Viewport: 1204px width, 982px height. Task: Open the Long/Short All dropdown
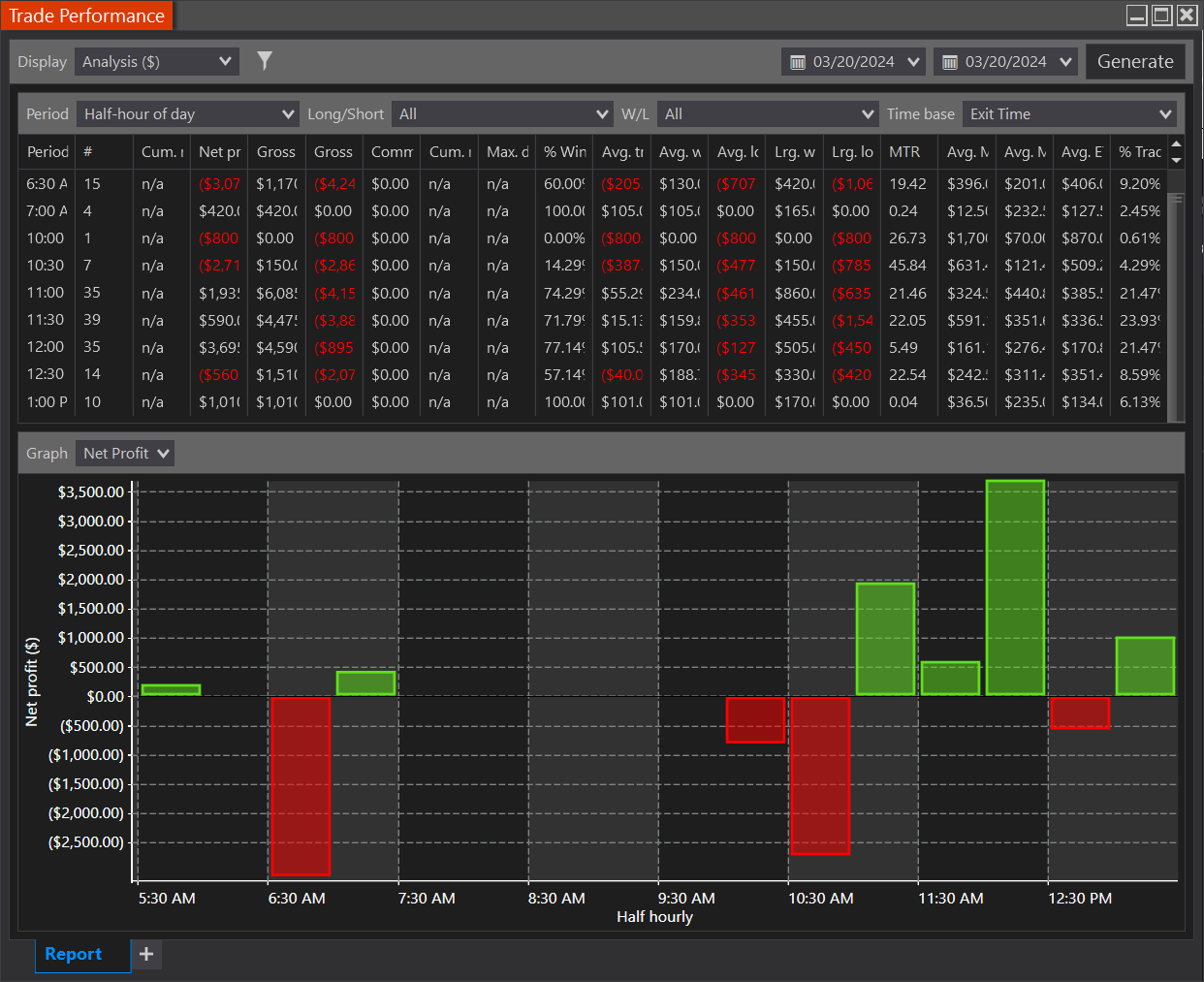pos(502,113)
